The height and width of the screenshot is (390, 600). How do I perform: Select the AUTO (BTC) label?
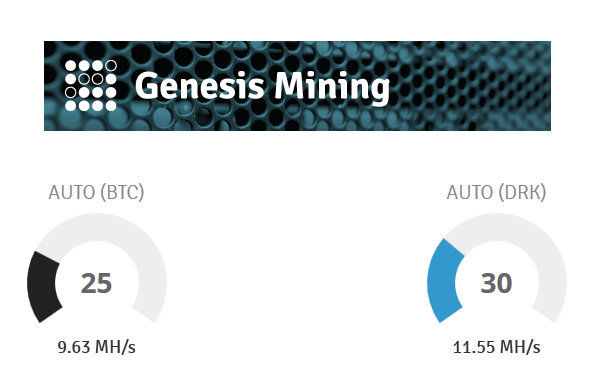(96, 192)
